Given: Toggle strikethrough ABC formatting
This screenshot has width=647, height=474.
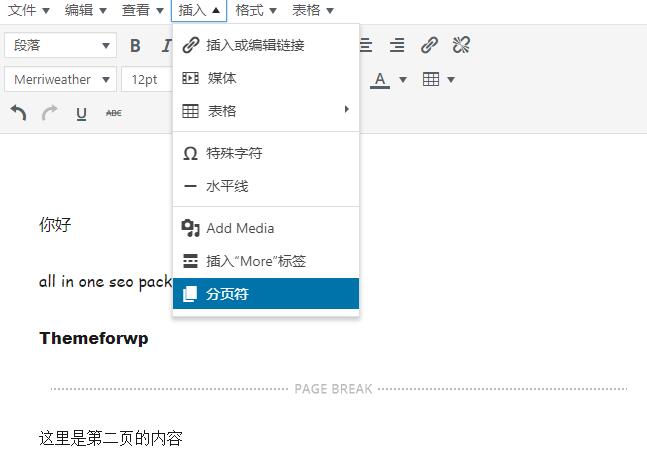Looking at the screenshot, I should (113, 113).
